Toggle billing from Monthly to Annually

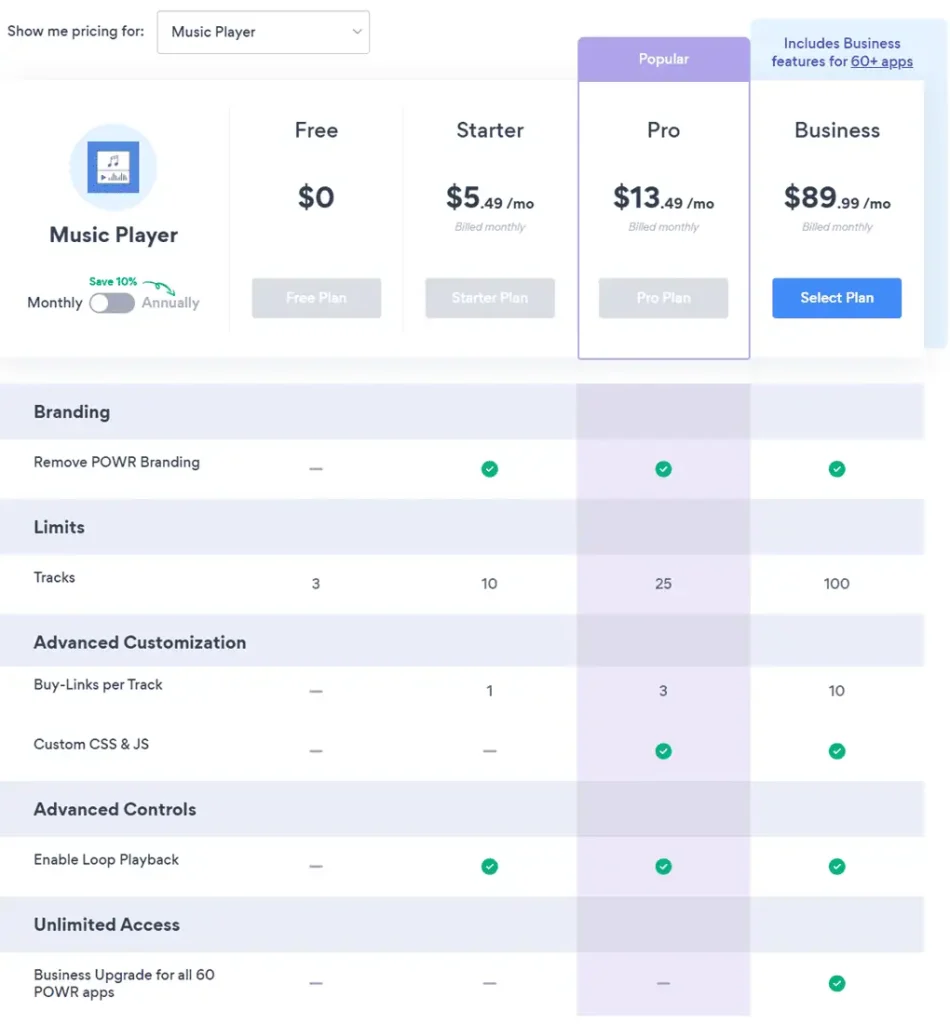coord(111,303)
